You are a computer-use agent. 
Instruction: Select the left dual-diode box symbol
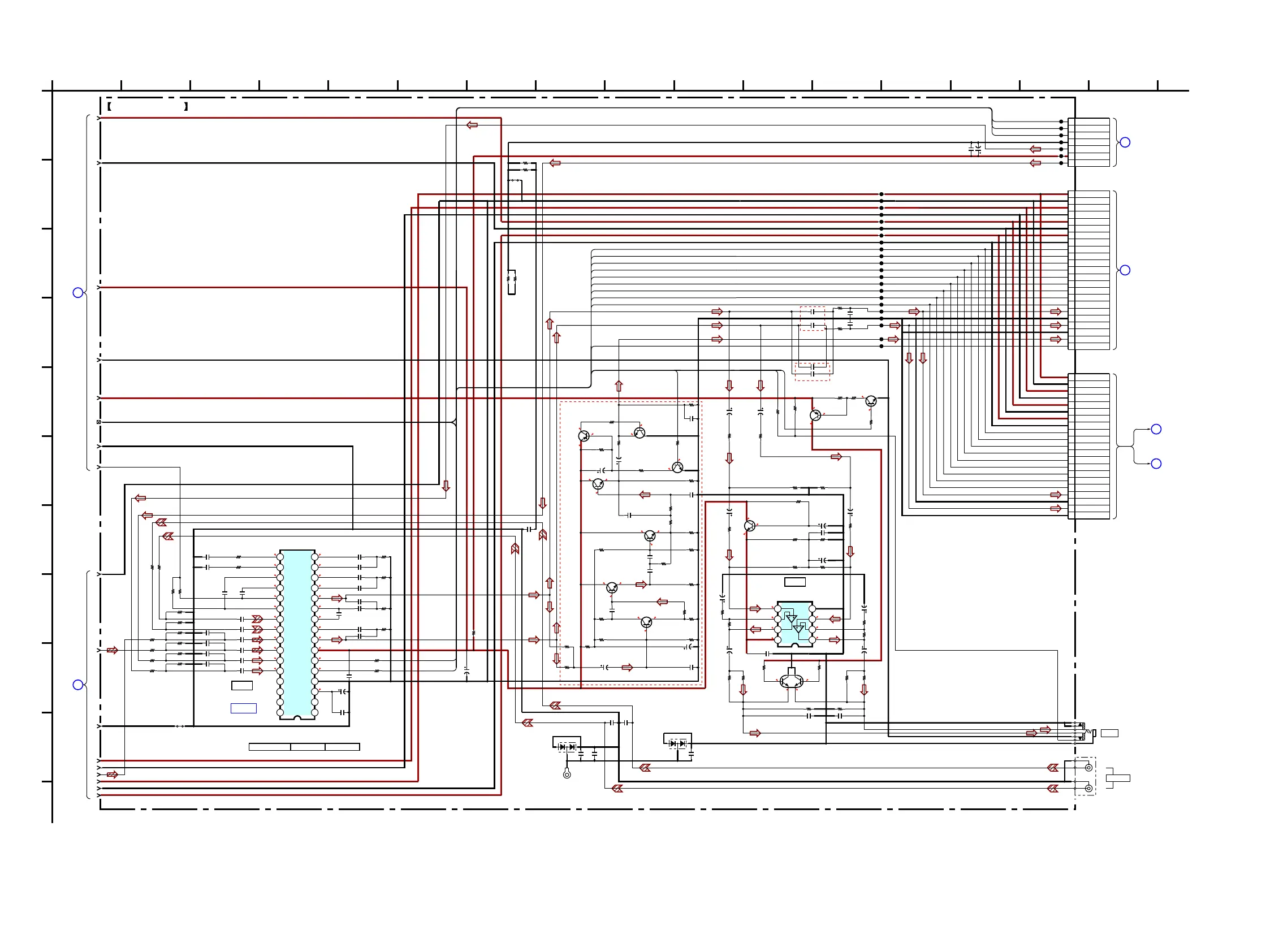pos(567,745)
